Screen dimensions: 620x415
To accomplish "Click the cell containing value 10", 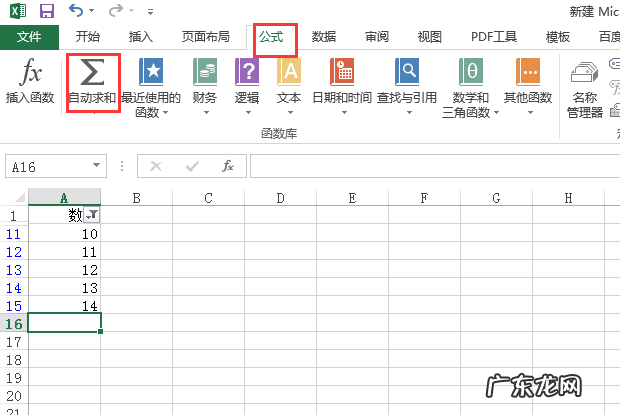I will click(64, 233).
